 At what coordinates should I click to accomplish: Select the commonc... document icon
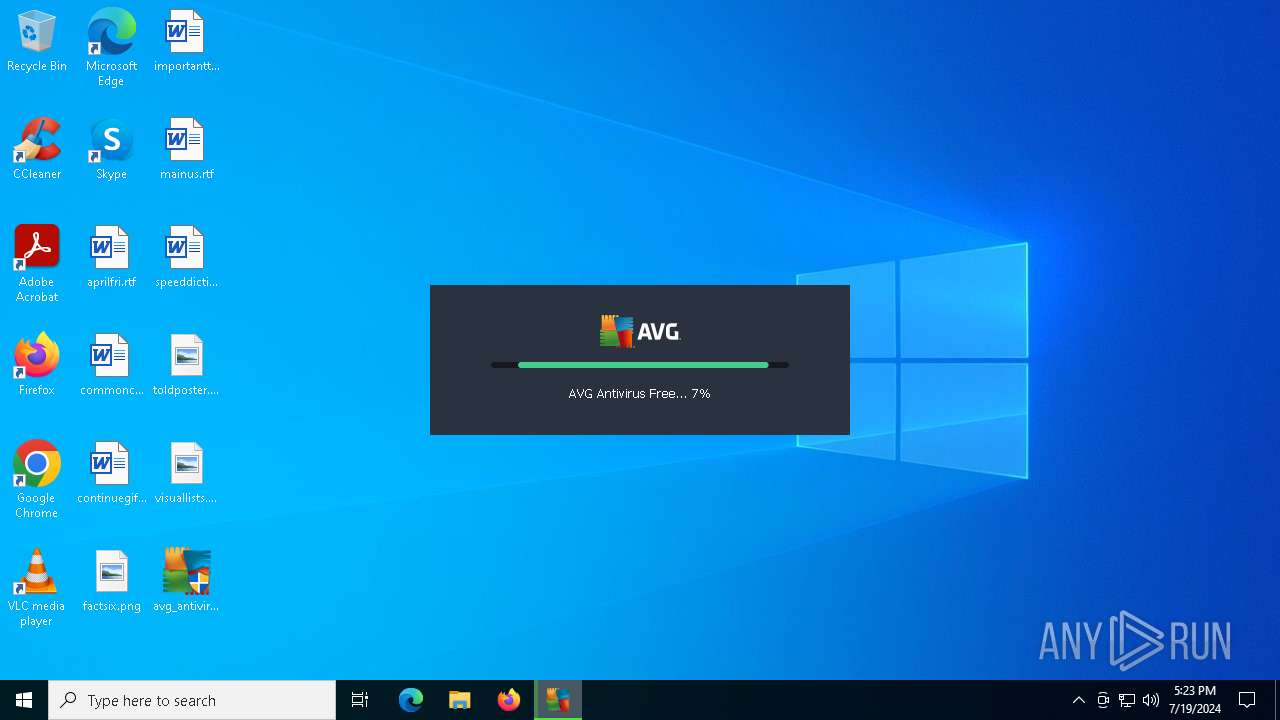pos(111,366)
